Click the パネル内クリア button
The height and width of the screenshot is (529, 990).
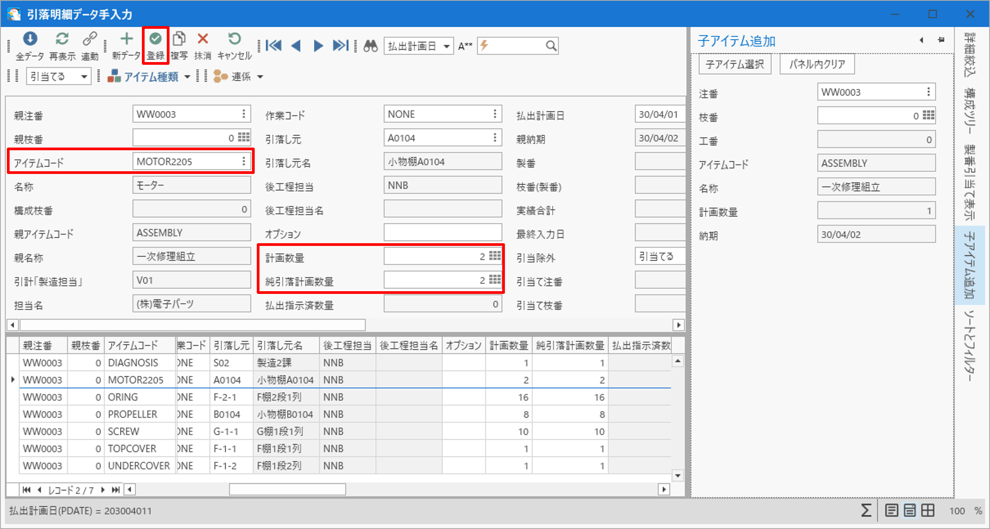[817, 65]
